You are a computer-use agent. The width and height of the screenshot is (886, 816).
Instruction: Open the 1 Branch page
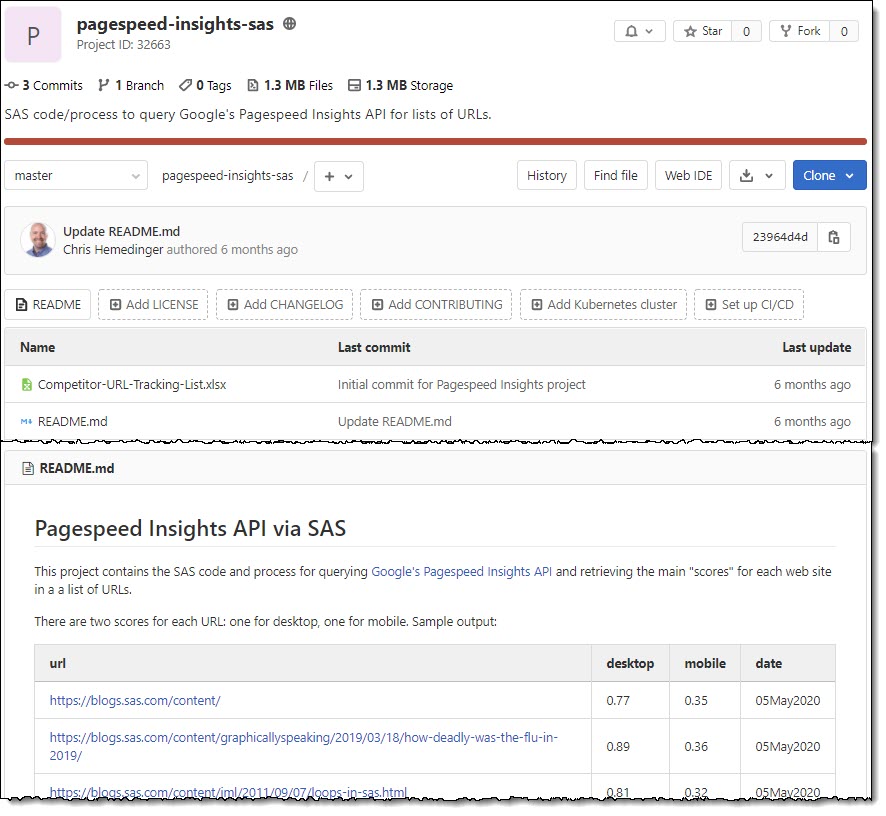131,85
